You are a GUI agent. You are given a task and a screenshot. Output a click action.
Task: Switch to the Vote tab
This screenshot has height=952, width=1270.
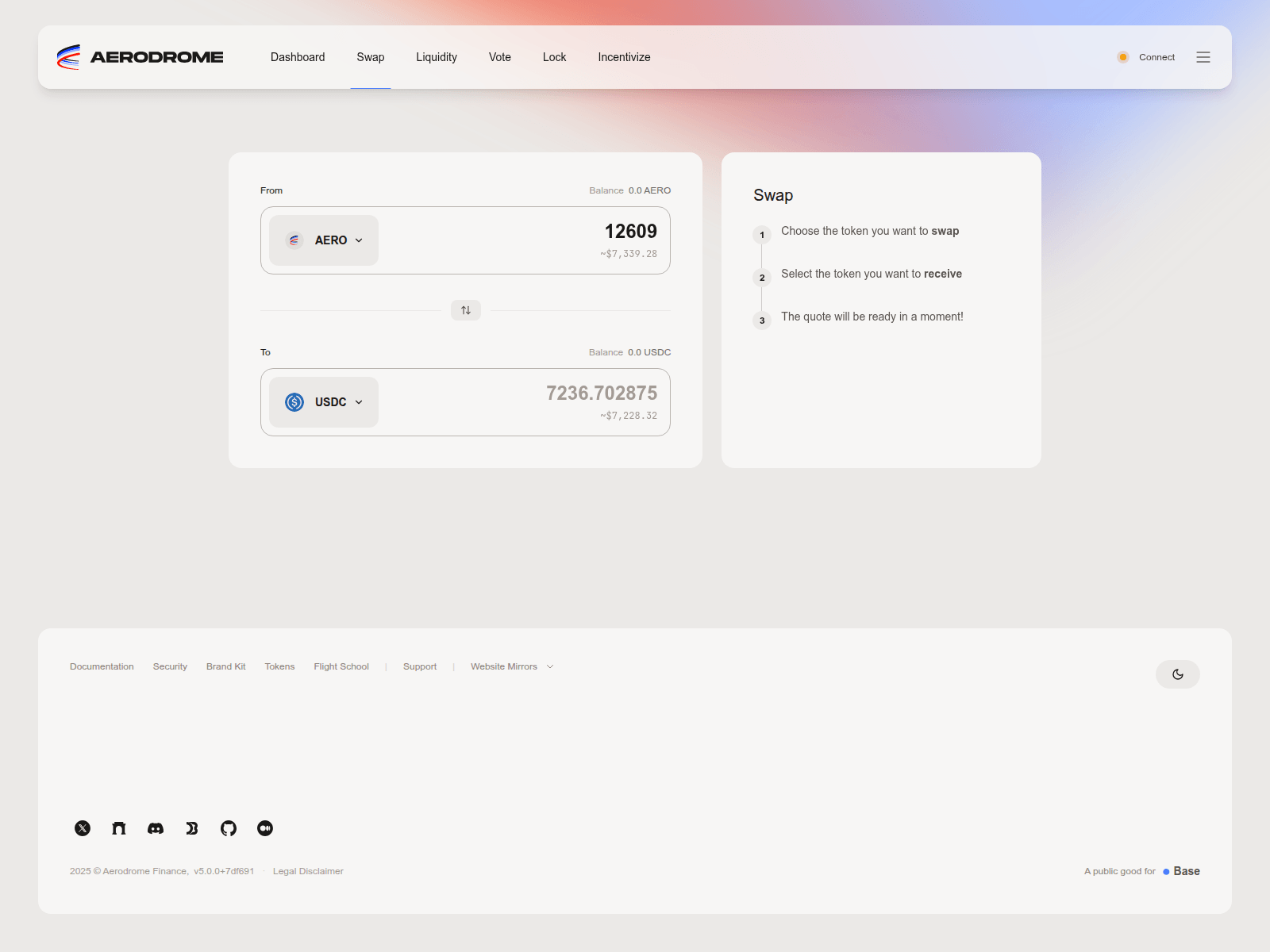pos(499,57)
